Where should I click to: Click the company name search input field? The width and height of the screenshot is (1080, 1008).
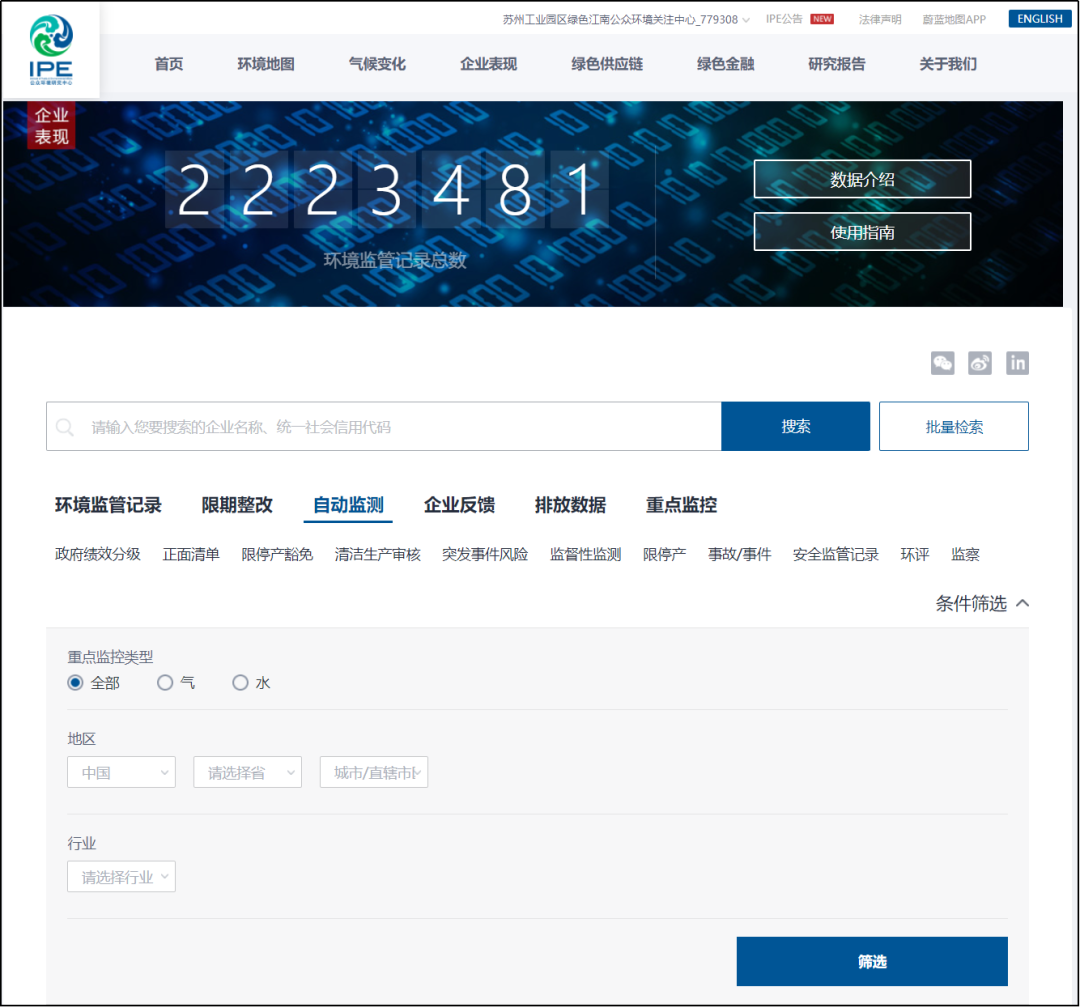click(x=350, y=426)
